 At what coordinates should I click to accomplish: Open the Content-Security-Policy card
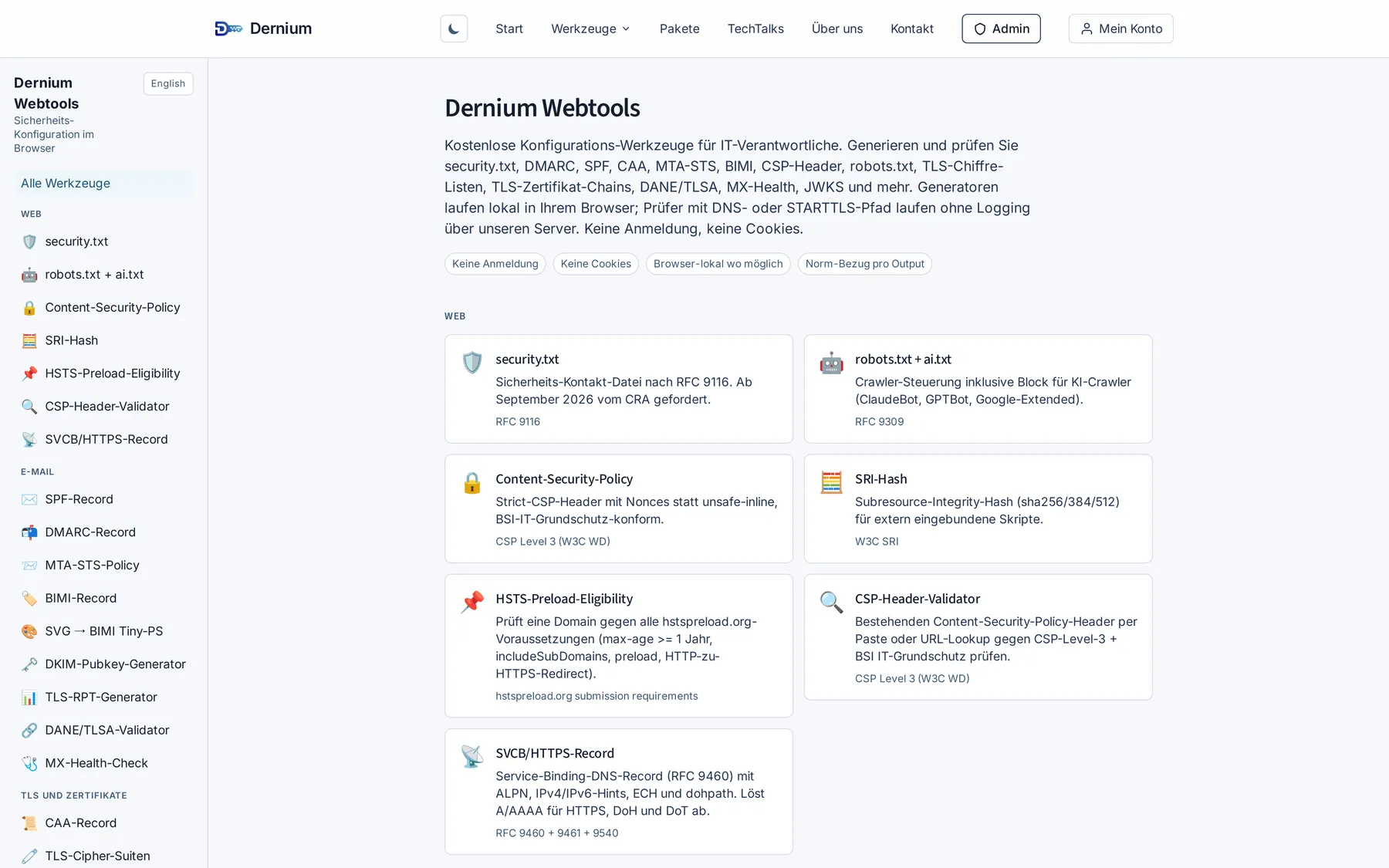pyautogui.click(x=619, y=508)
